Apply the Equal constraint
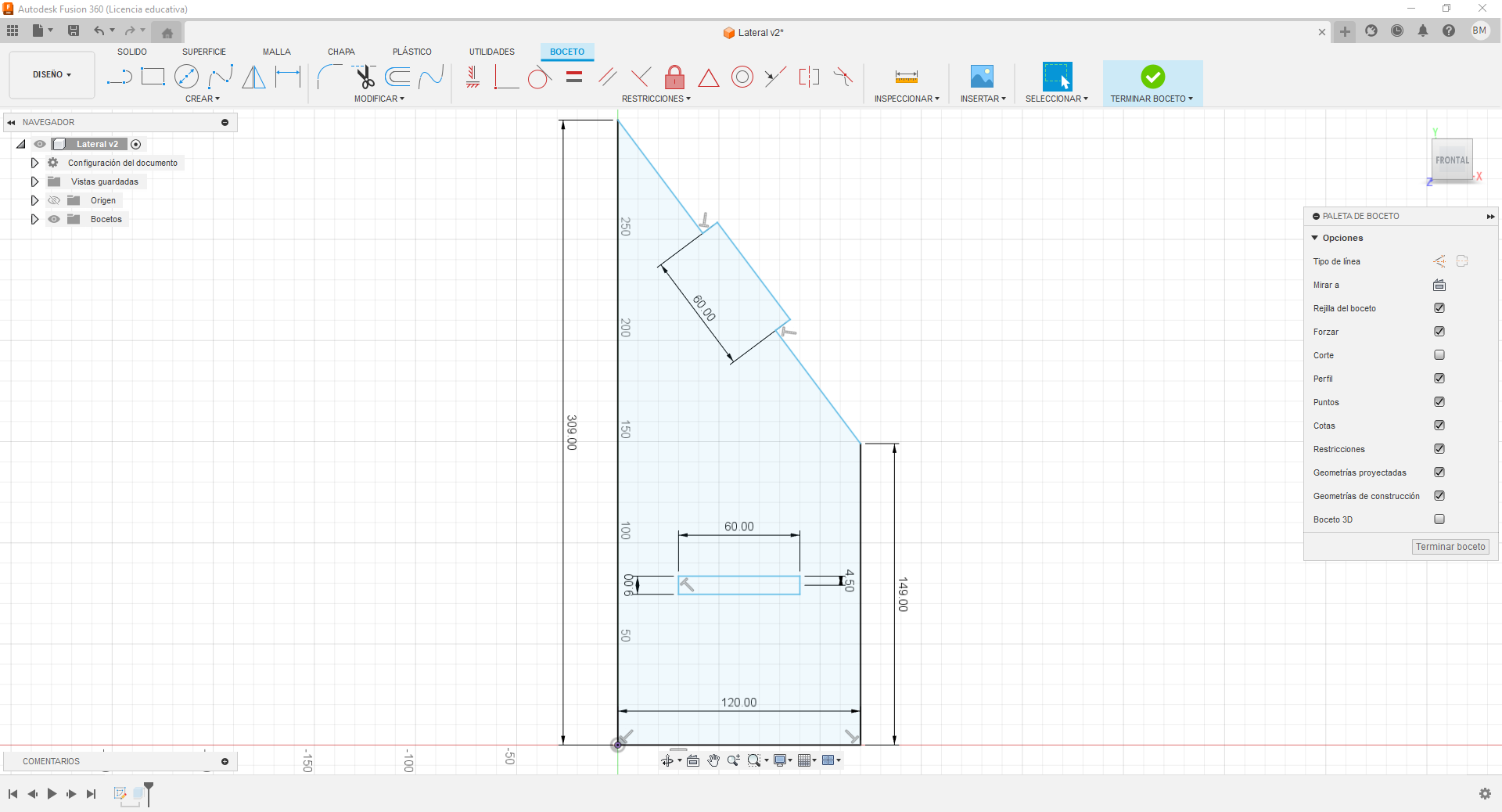The height and width of the screenshot is (812, 1502). (x=574, y=77)
